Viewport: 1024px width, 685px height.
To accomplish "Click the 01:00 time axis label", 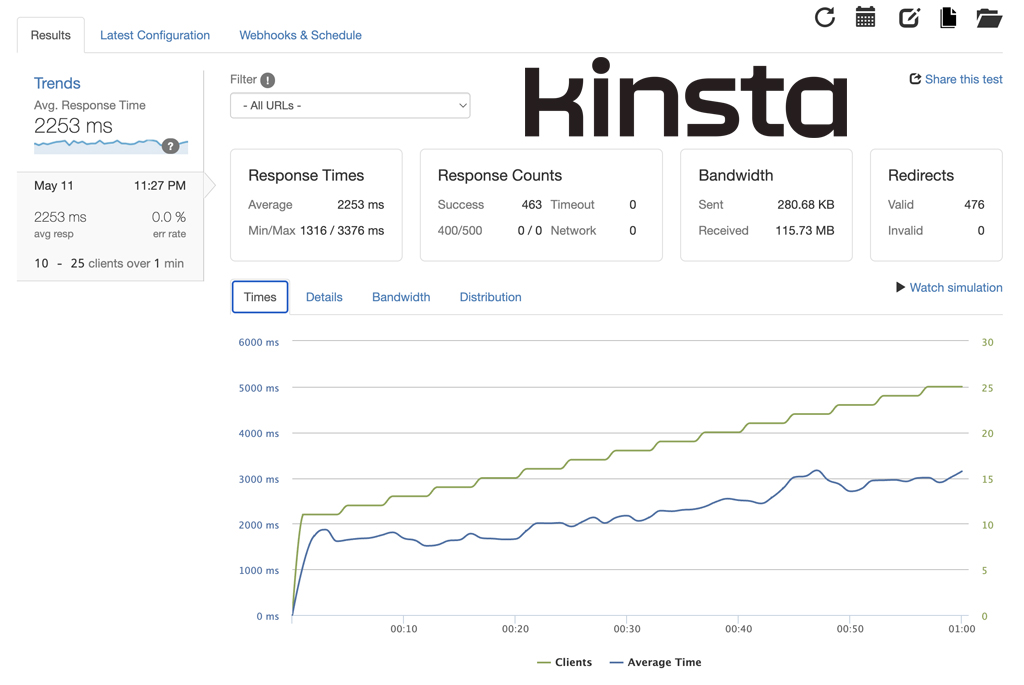I will click(x=962, y=629).
